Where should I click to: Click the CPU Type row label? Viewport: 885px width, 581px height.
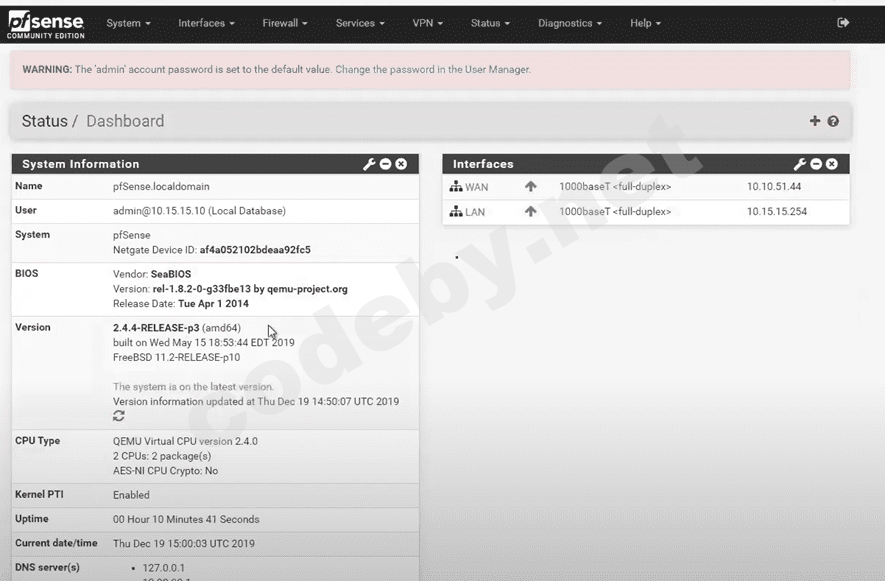tap(37, 440)
